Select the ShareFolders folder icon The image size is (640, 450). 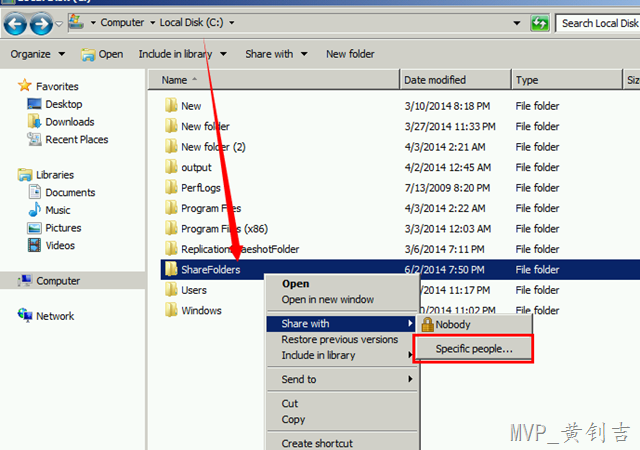(x=171, y=268)
